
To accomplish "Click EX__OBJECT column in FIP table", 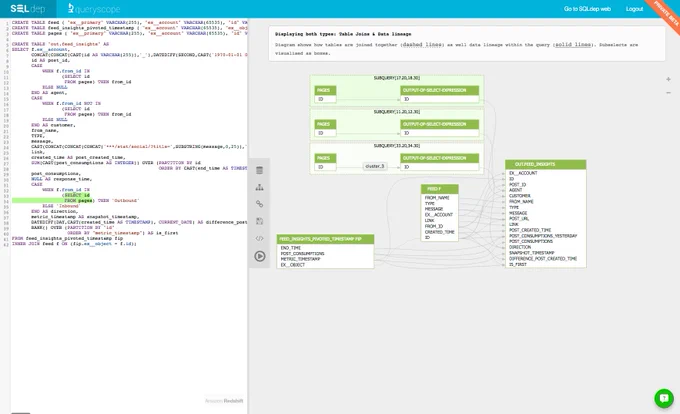I will pos(293,265).
